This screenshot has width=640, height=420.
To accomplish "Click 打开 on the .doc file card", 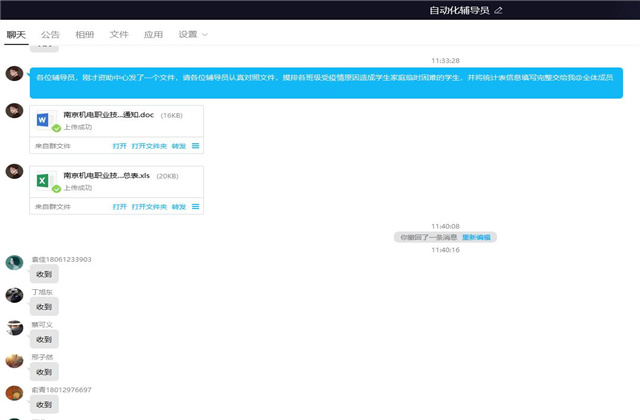I will (120, 146).
